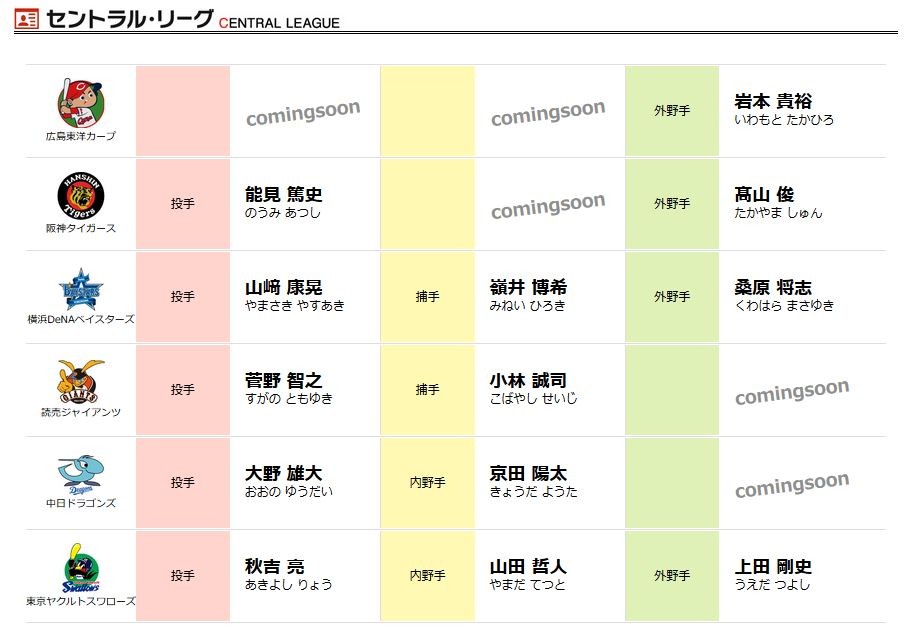The image size is (914, 638).
Task: Click the Chunichi Dragons mascot logo
Action: (80, 474)
